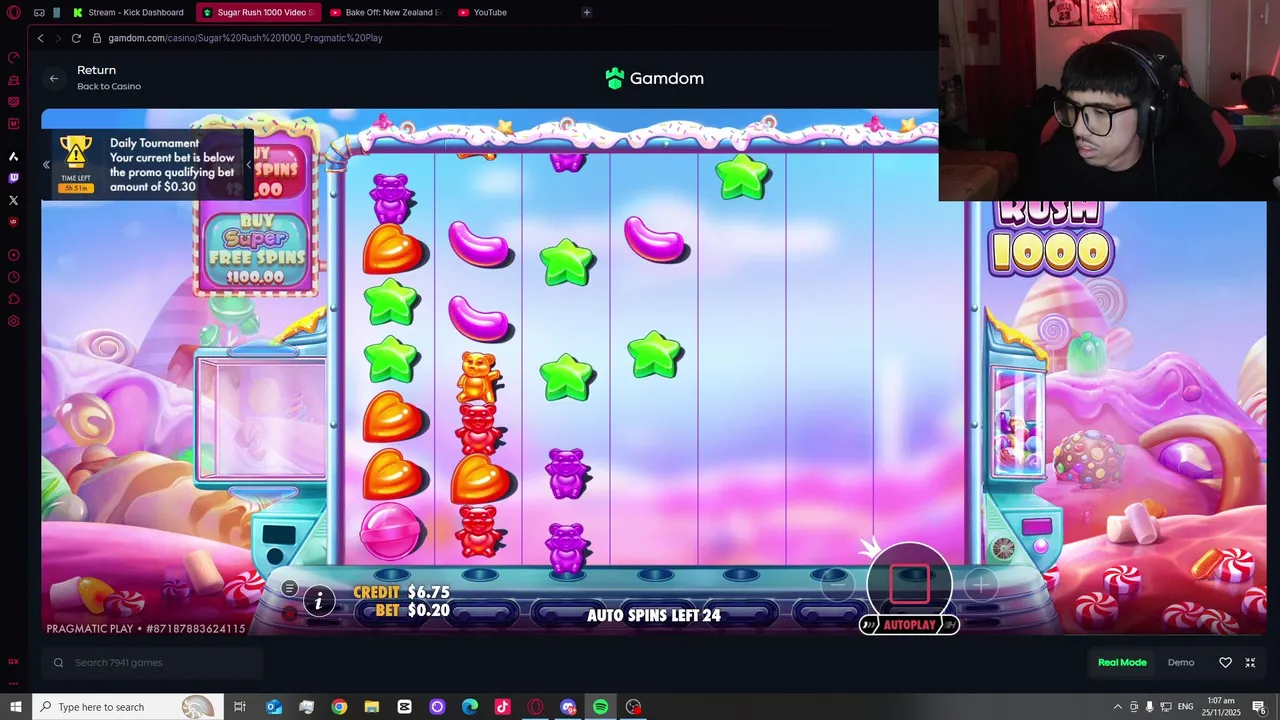Open a new browser tab
1280x720 pixels.
(x=587, y=12)
